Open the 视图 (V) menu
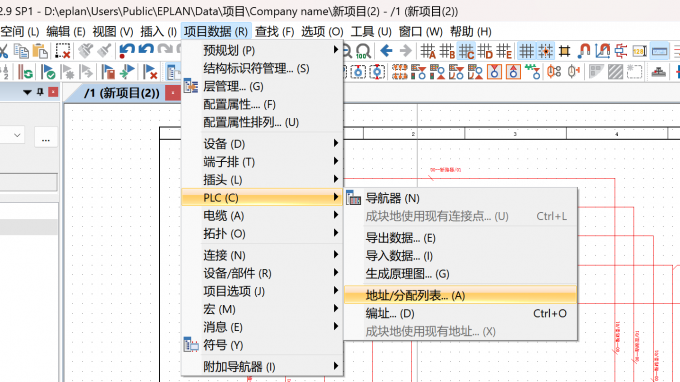This screenshot has width=680, height=382. tap(113, 31)
